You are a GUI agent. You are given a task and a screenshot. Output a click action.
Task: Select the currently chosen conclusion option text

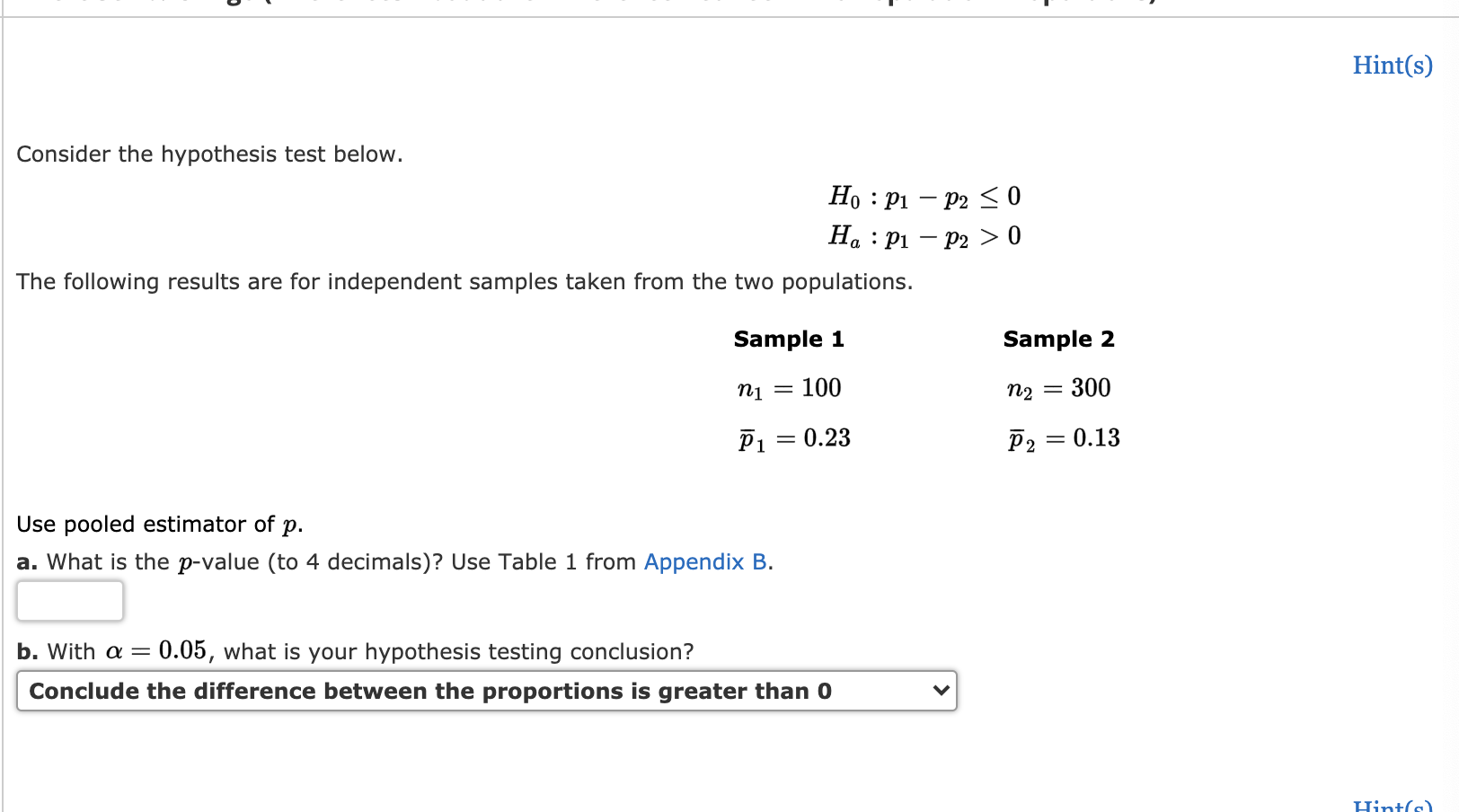coord(429,692)
